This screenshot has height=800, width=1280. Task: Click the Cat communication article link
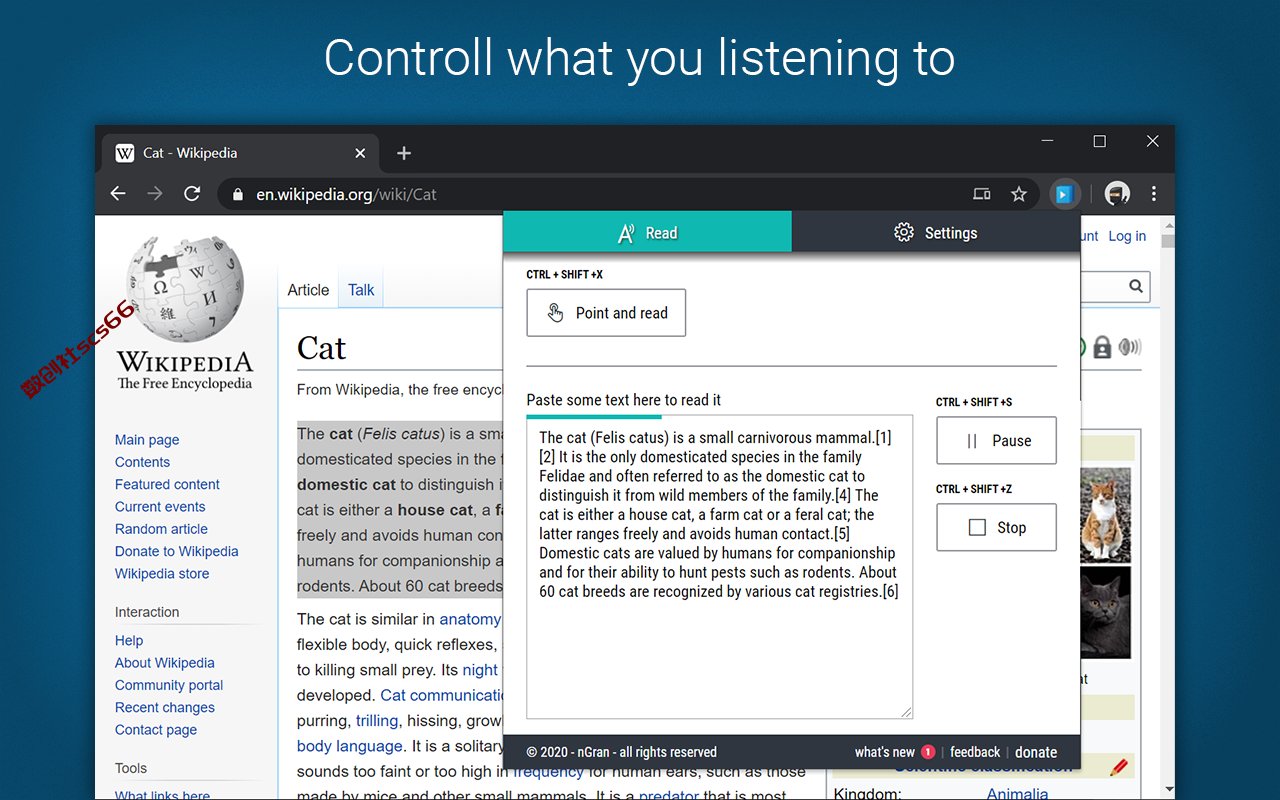tap(442, 695)
